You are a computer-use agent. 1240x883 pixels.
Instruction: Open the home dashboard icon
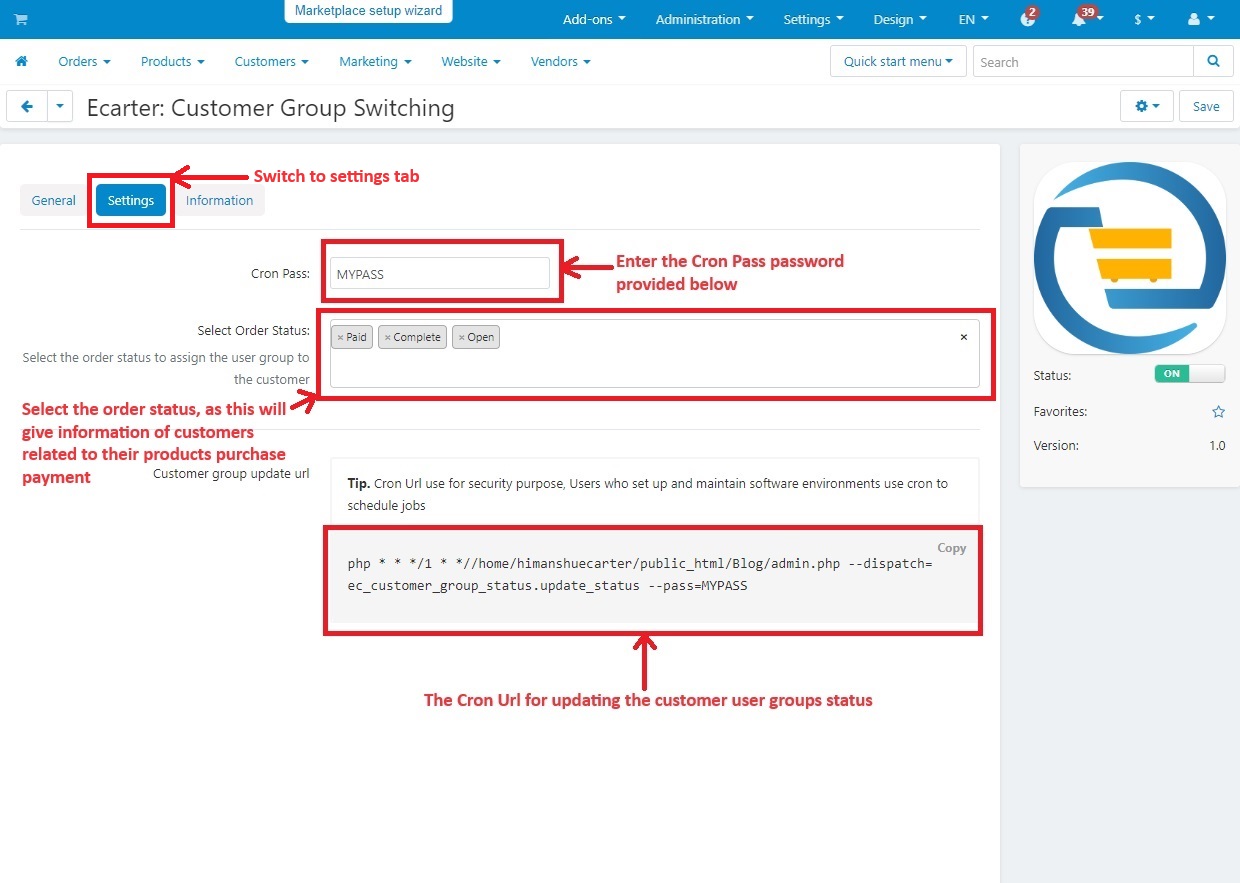point(21,61)
